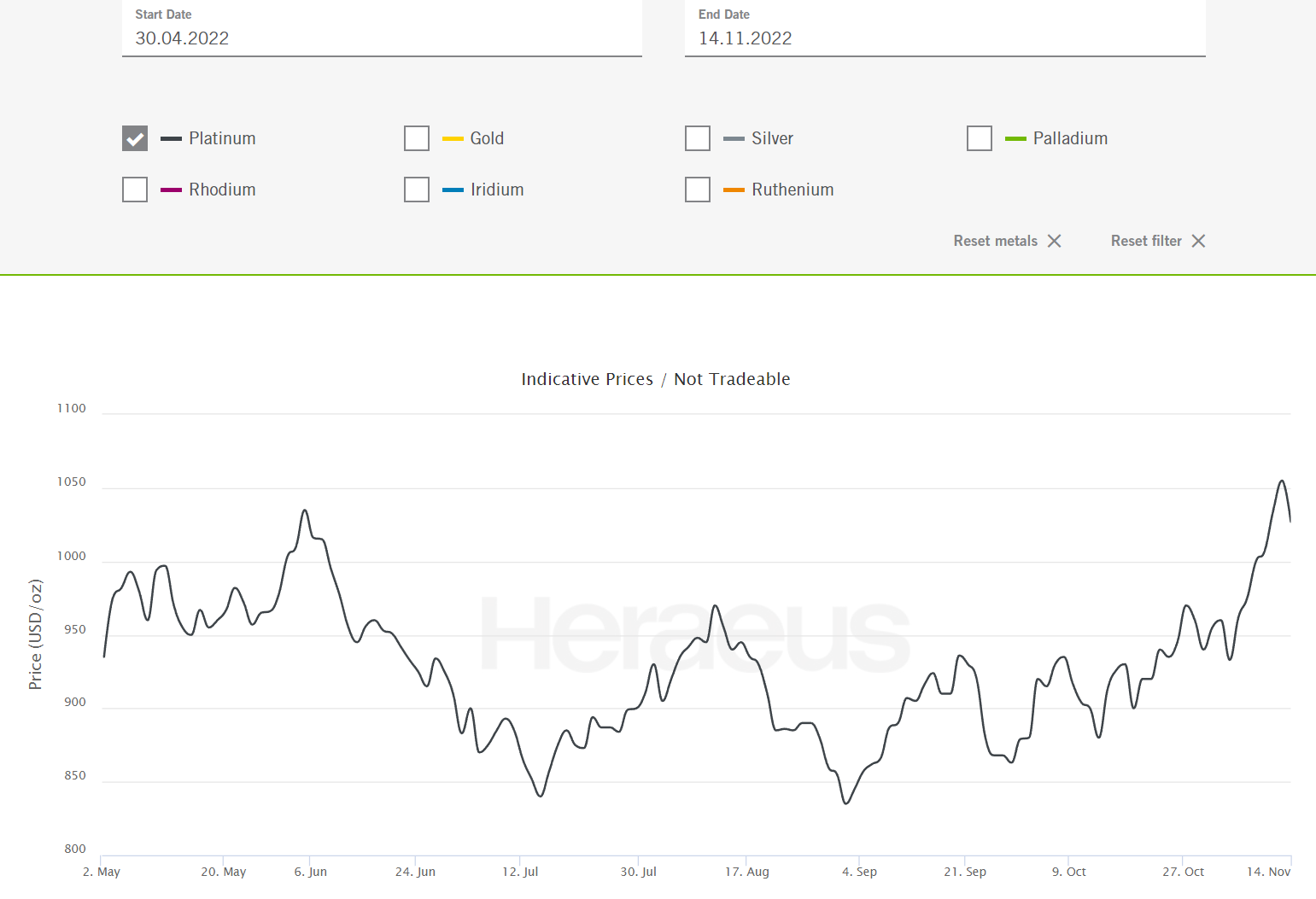Click the 4. Sep x-axis label
1316x899 pixels.
[859, 872]
